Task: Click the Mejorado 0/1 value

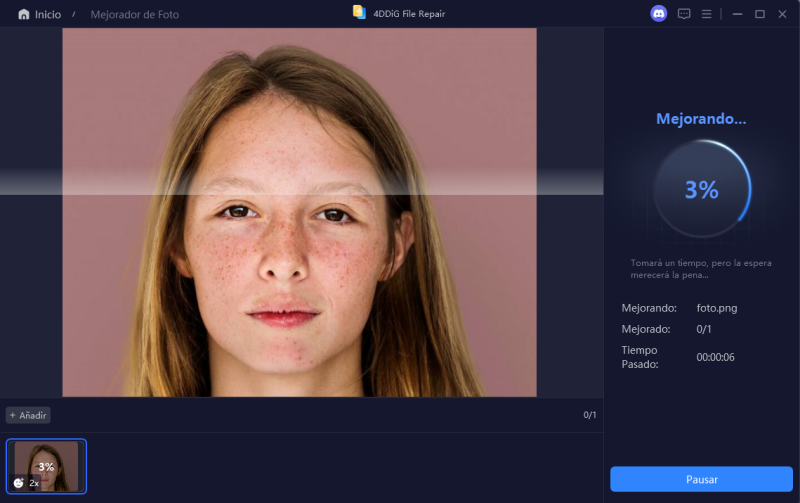Action: coord(704,329)
